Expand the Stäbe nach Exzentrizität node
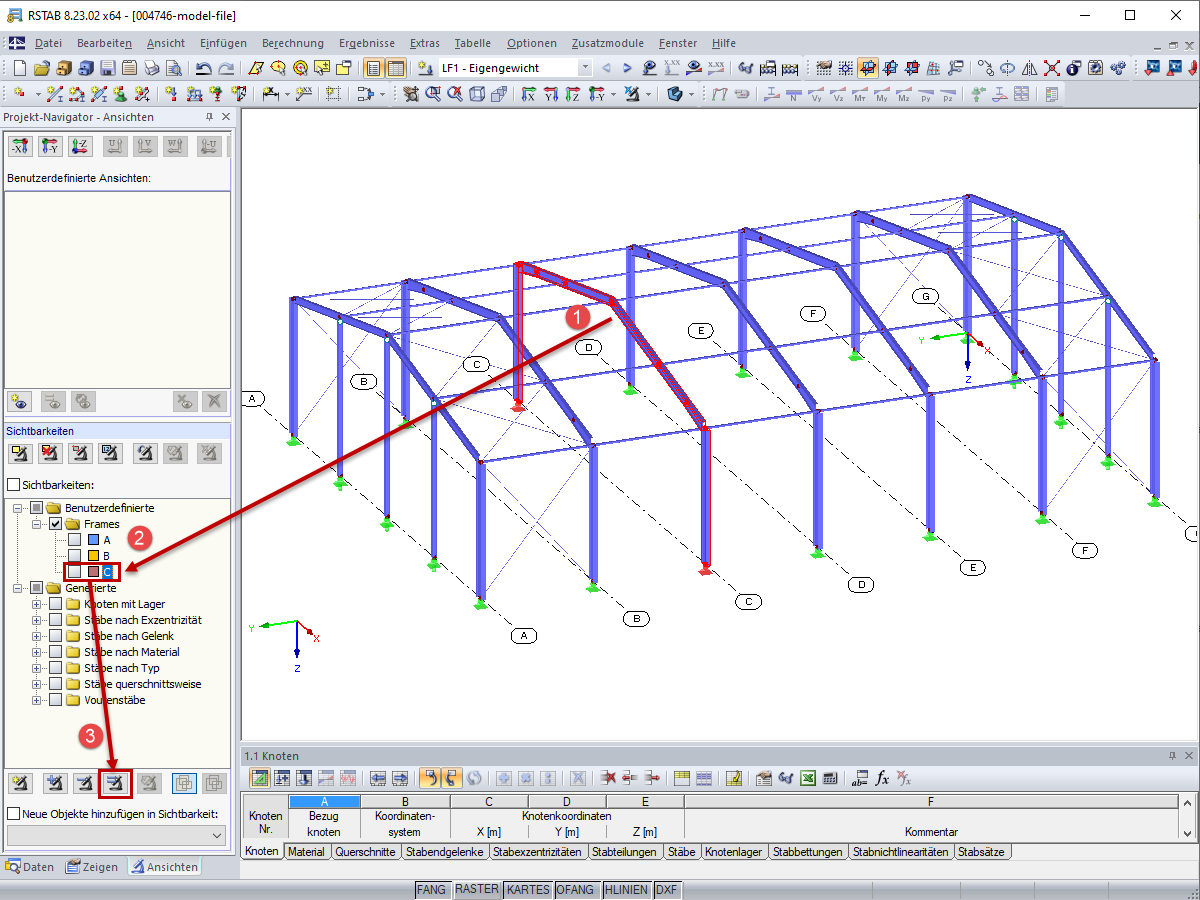 pos(37,620)
